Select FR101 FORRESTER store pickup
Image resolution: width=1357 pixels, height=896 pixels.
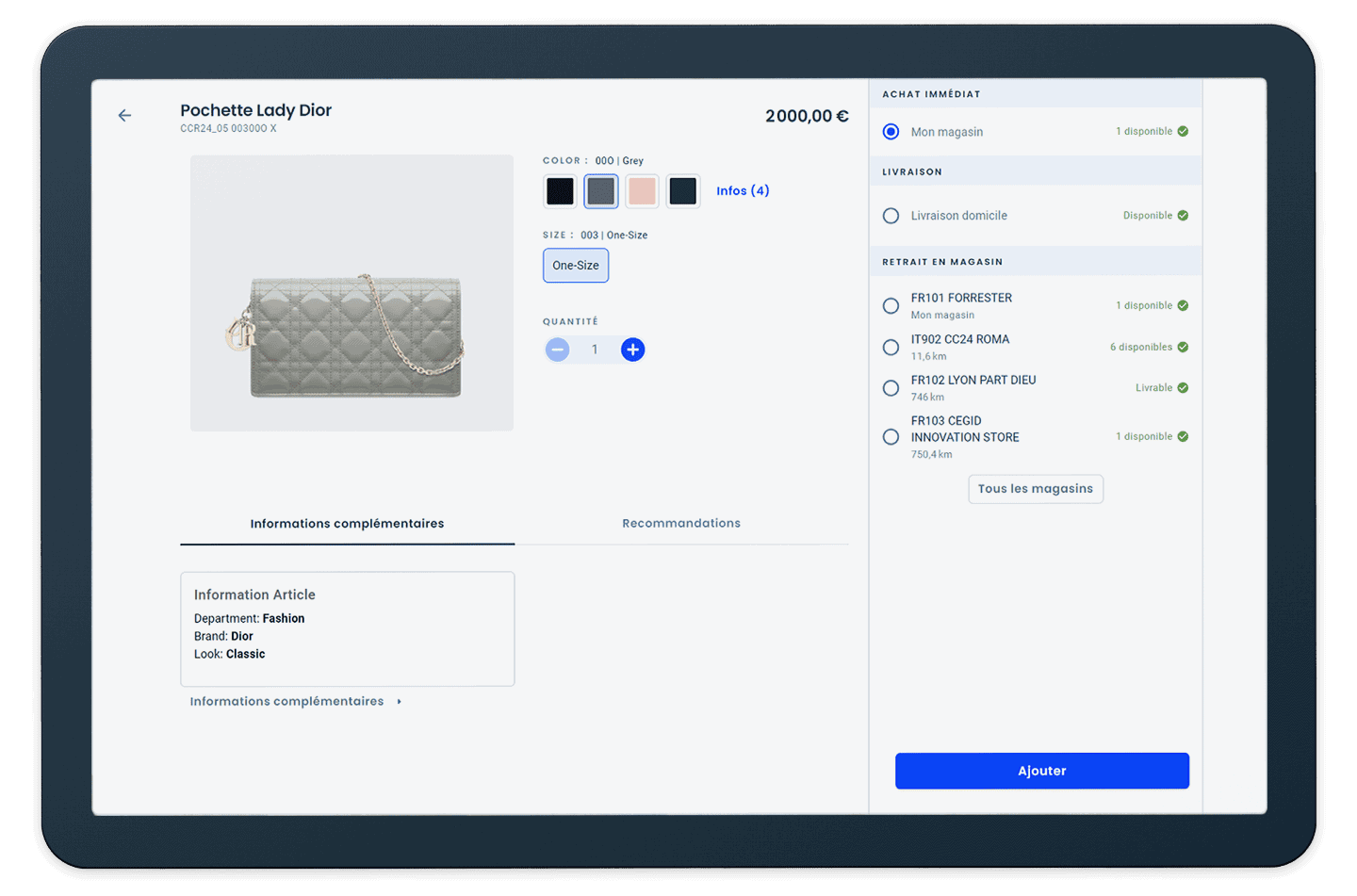coord(891,306)
